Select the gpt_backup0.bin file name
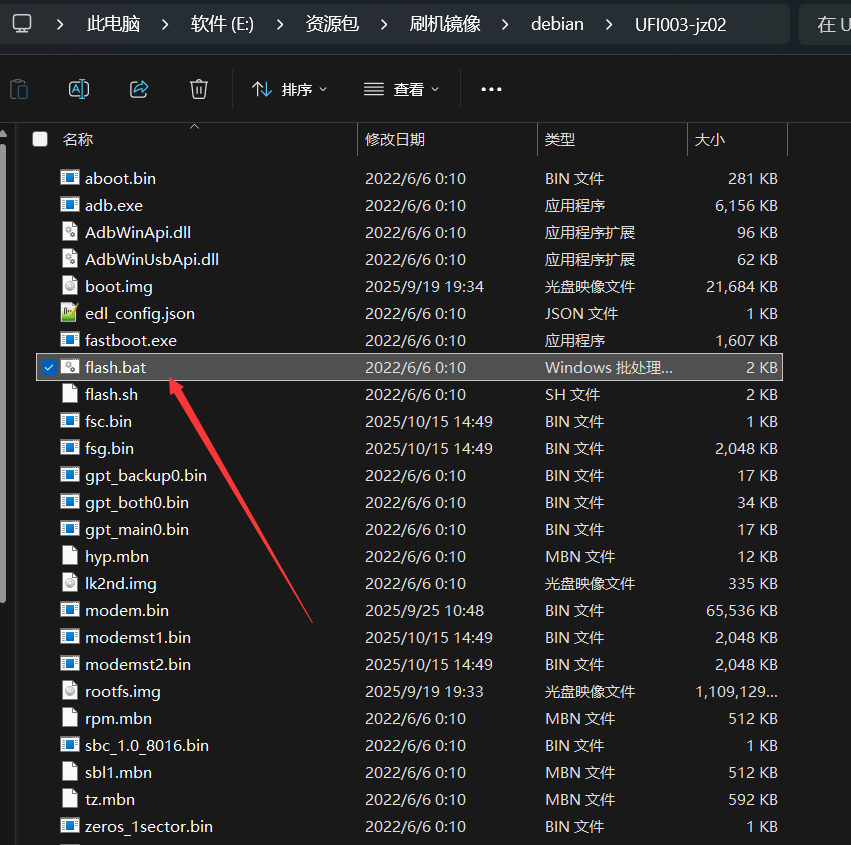Viewport: 851px width, 845px height. 145,475
